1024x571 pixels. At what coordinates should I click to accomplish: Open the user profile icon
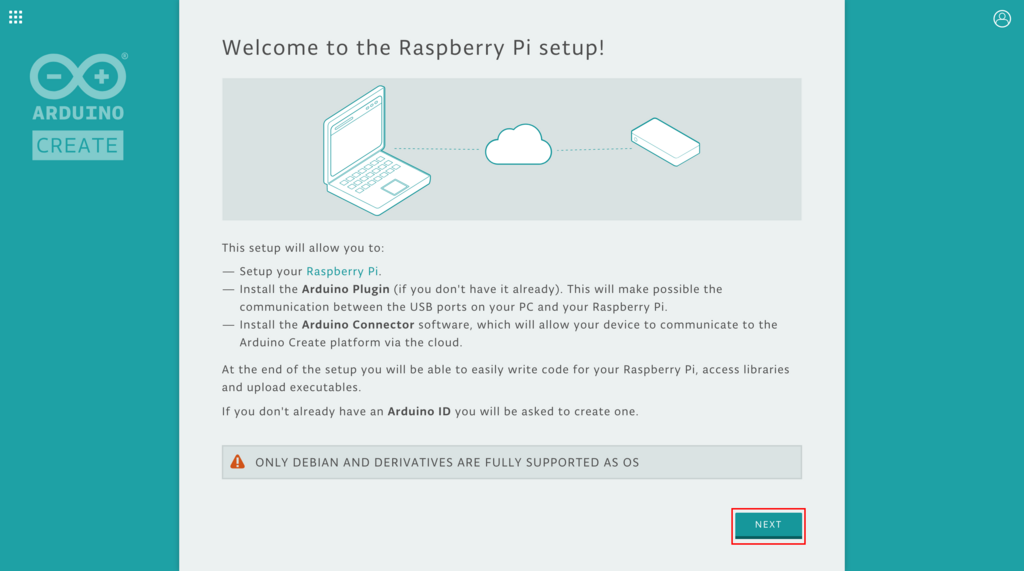pyautogui.click(x=1002, y=18)
